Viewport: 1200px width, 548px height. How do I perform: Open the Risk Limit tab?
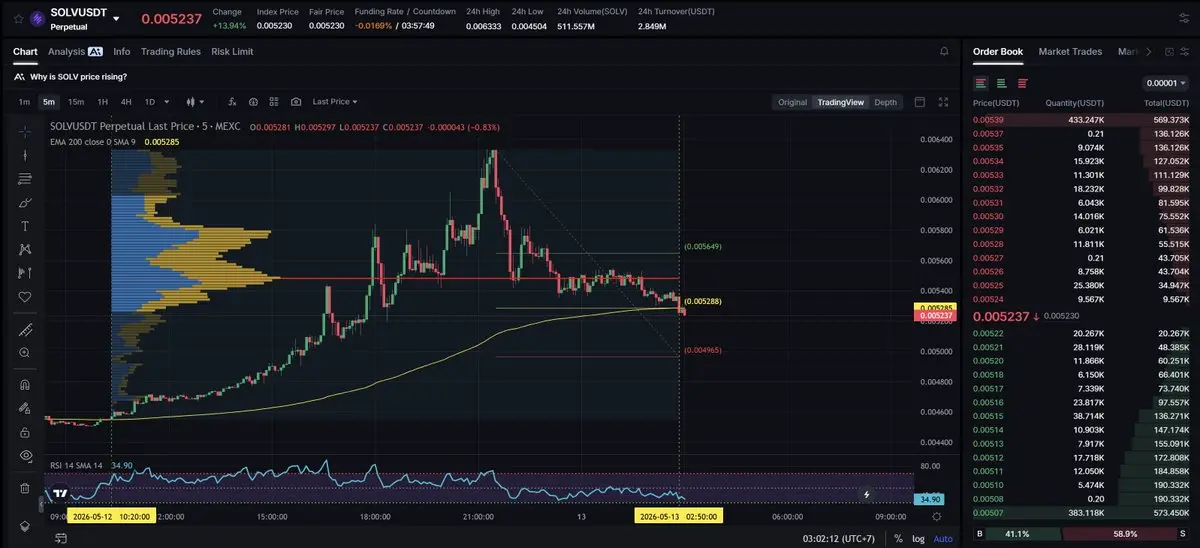(232, 51)
